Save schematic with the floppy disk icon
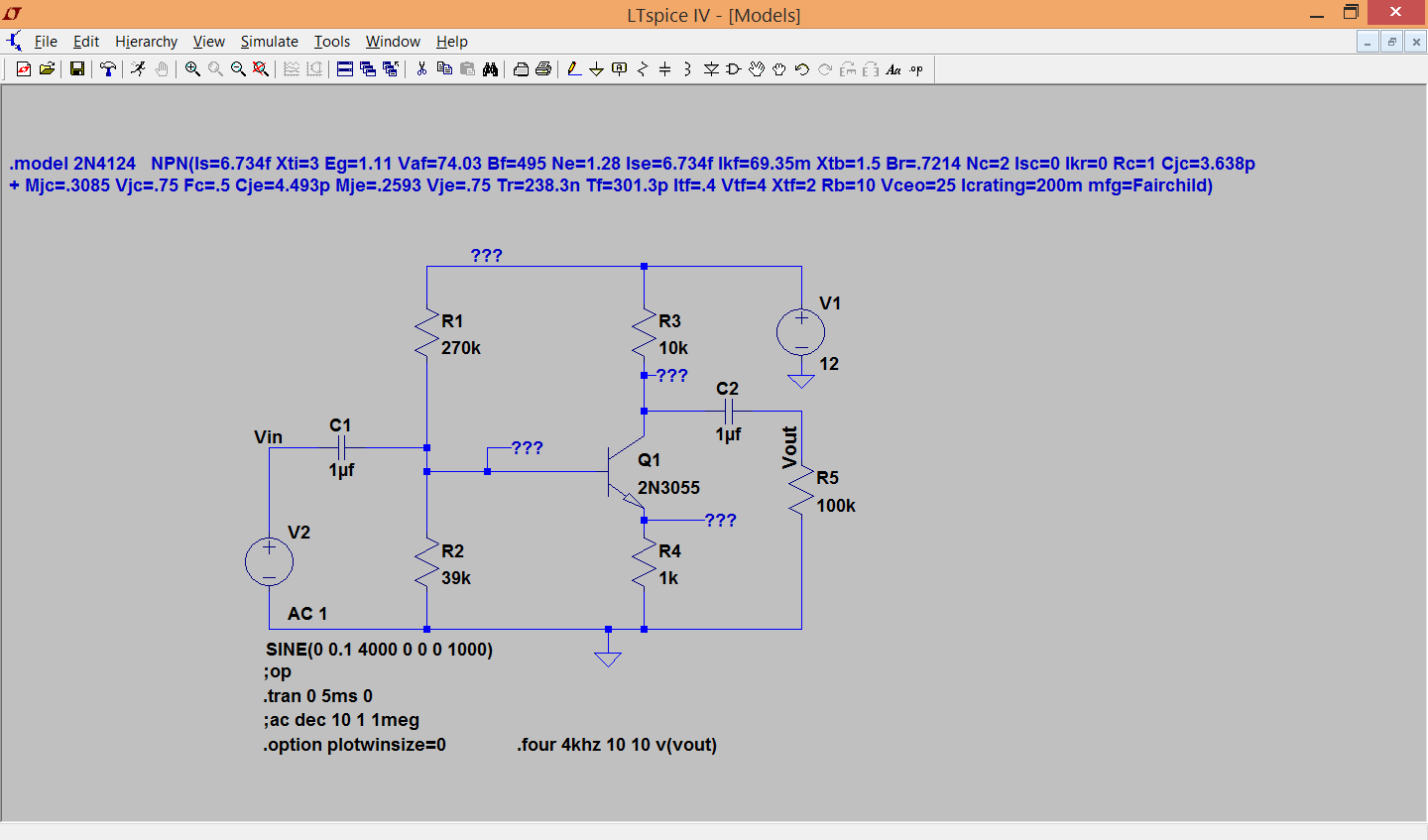1428x840 pixels. 76,68
